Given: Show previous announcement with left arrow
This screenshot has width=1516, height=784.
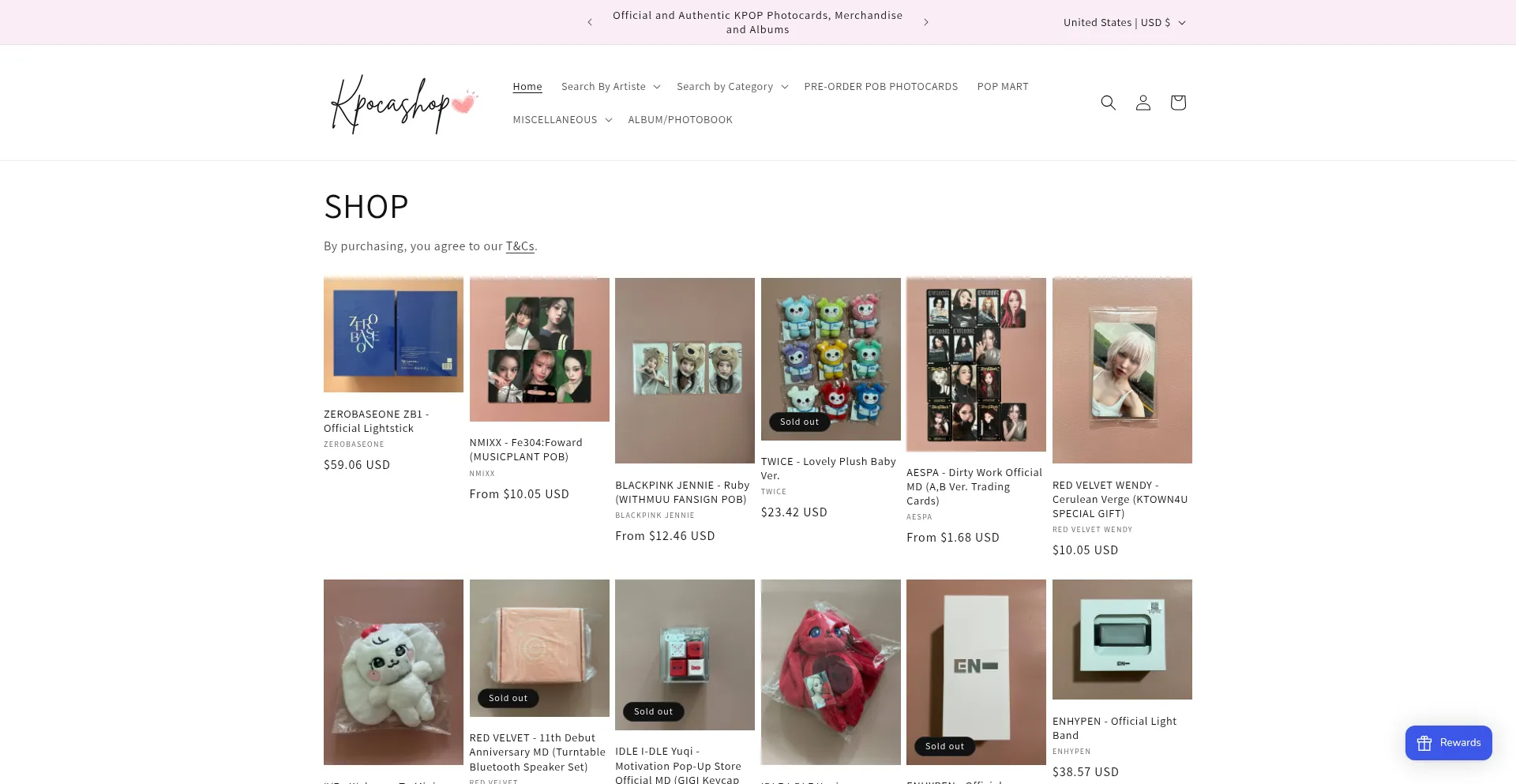Looking at the screenshot, I should 589,22.
